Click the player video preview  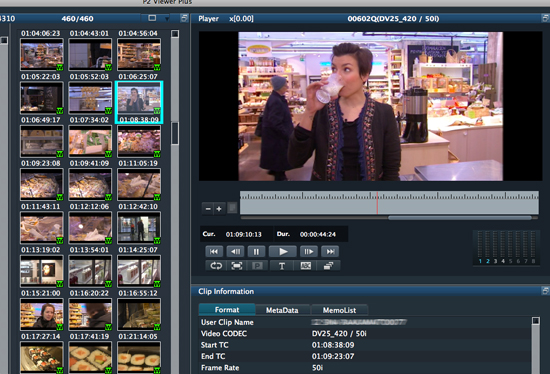(370, 106)
